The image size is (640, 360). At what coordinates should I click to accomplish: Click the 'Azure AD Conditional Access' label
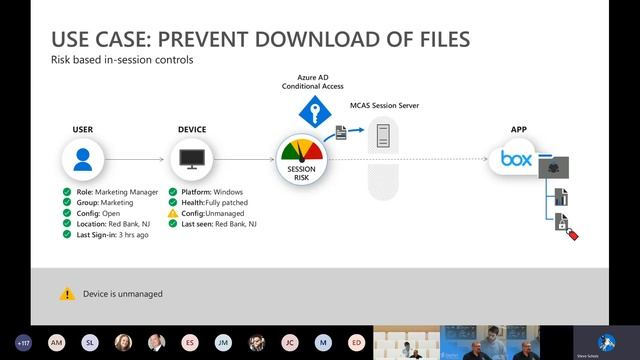point(313,82)
